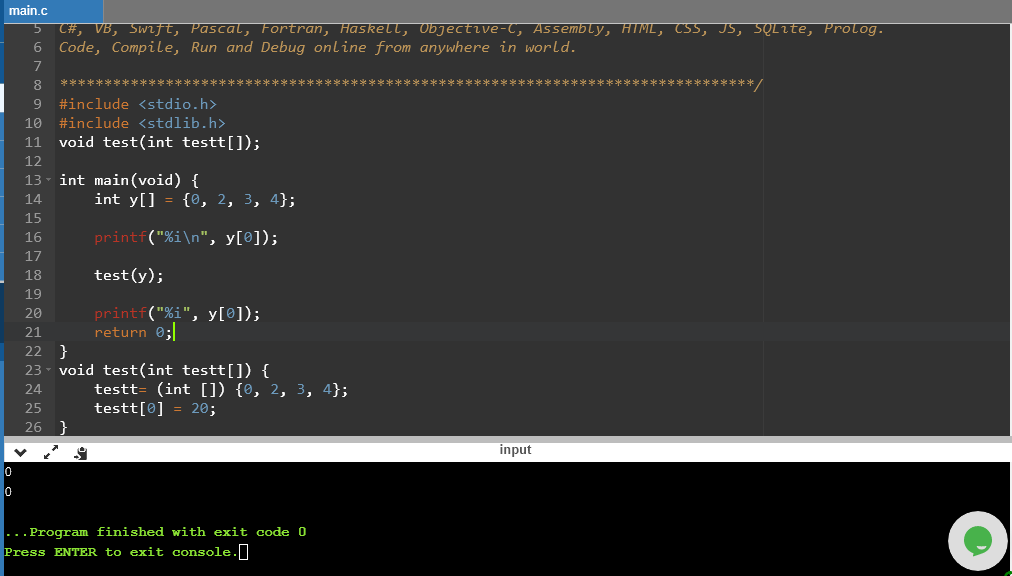
Task: Click the gray bar between editor and console
Action: (507, 439)
